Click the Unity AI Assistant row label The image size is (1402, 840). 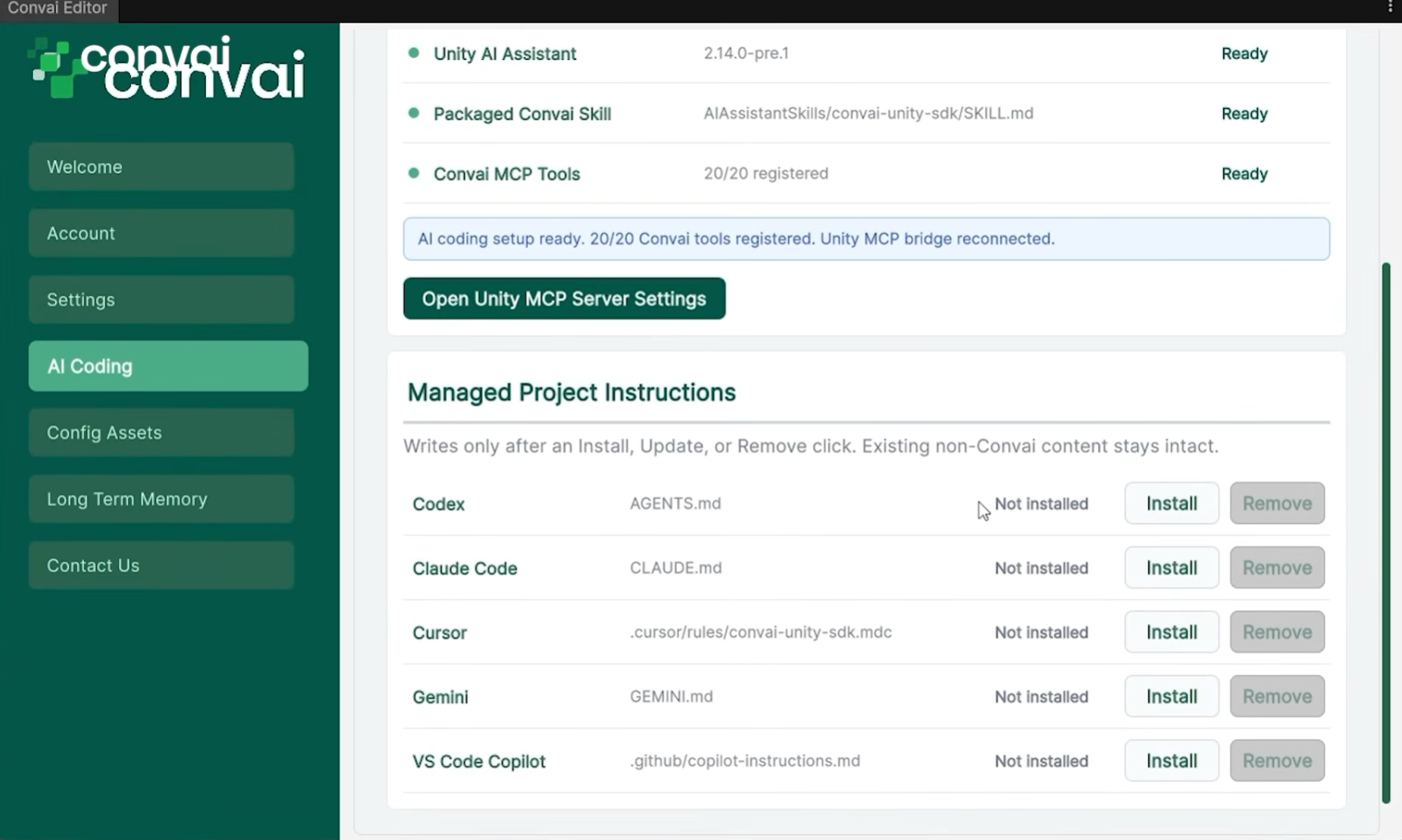click(x=504, y=53)
